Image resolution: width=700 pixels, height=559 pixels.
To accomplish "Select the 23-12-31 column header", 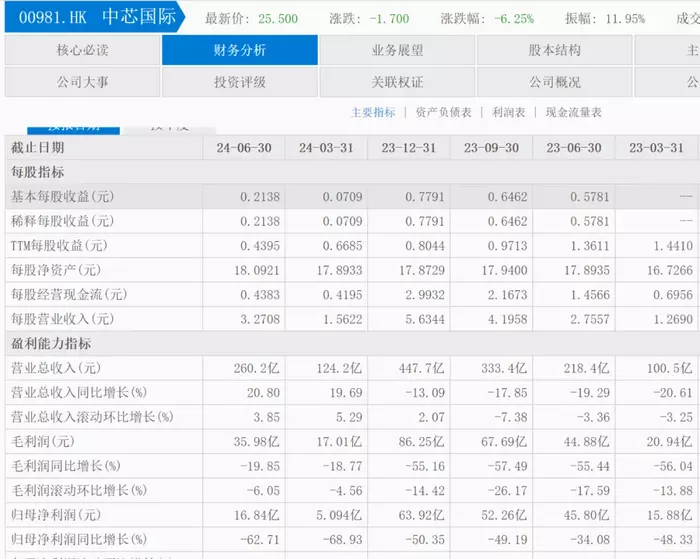I will pyautogui.click(x=408, y=148).
